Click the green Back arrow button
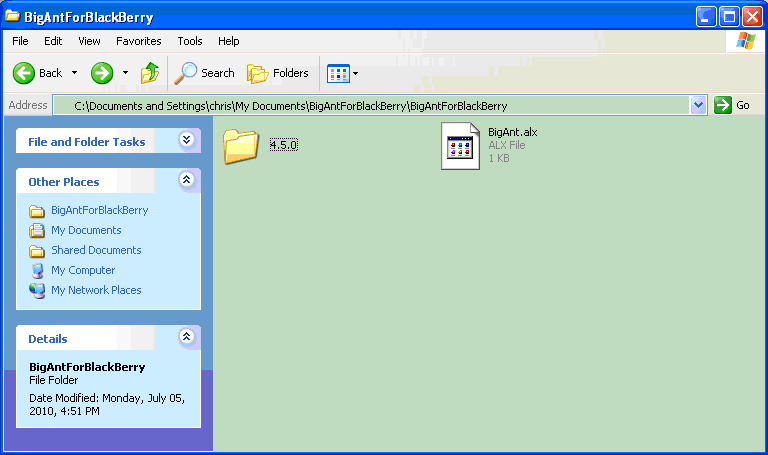The height and width of the screenshot is (455, 768). 24,73
